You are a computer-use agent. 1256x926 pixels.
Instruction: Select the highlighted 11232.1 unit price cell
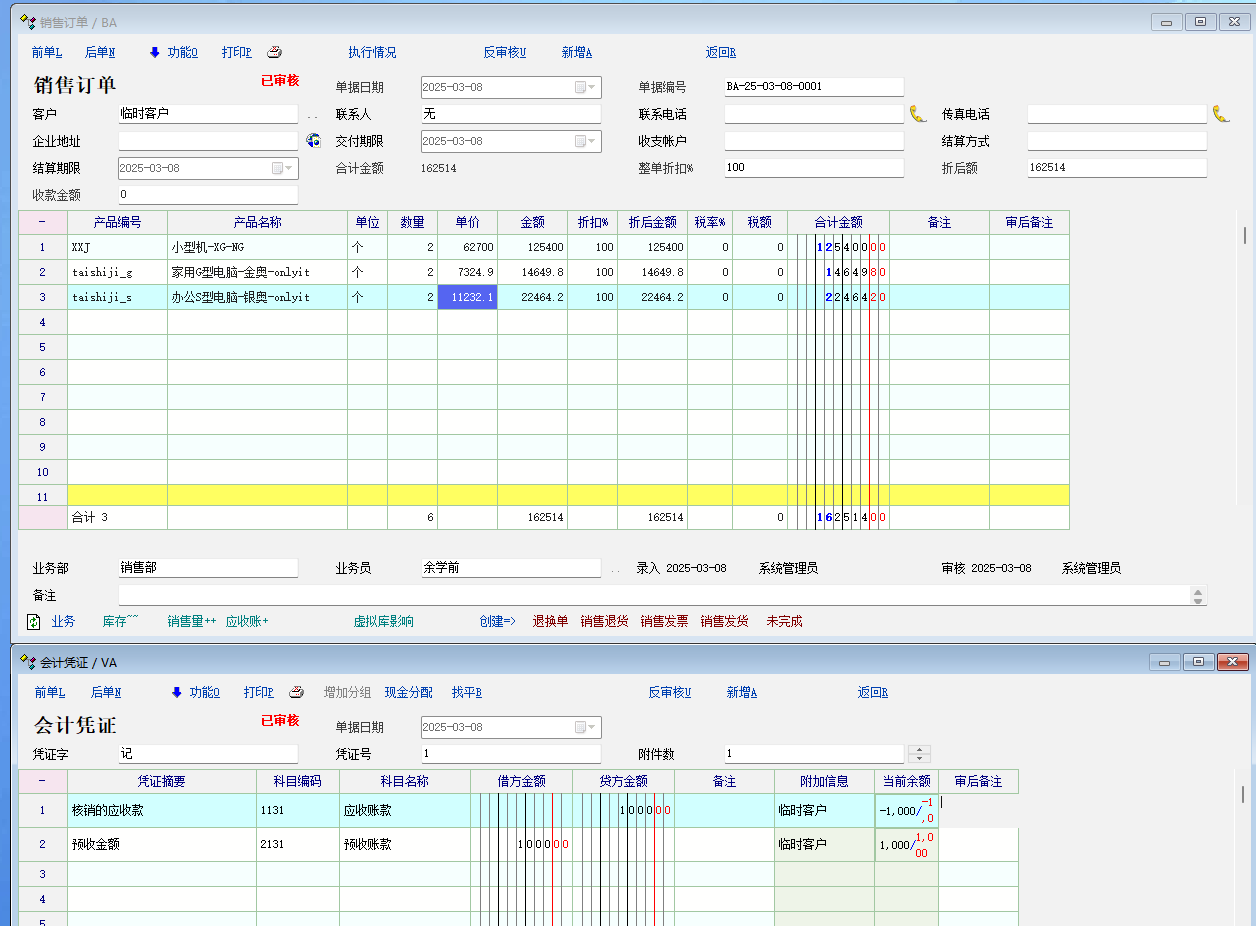(x=467, y=297)
